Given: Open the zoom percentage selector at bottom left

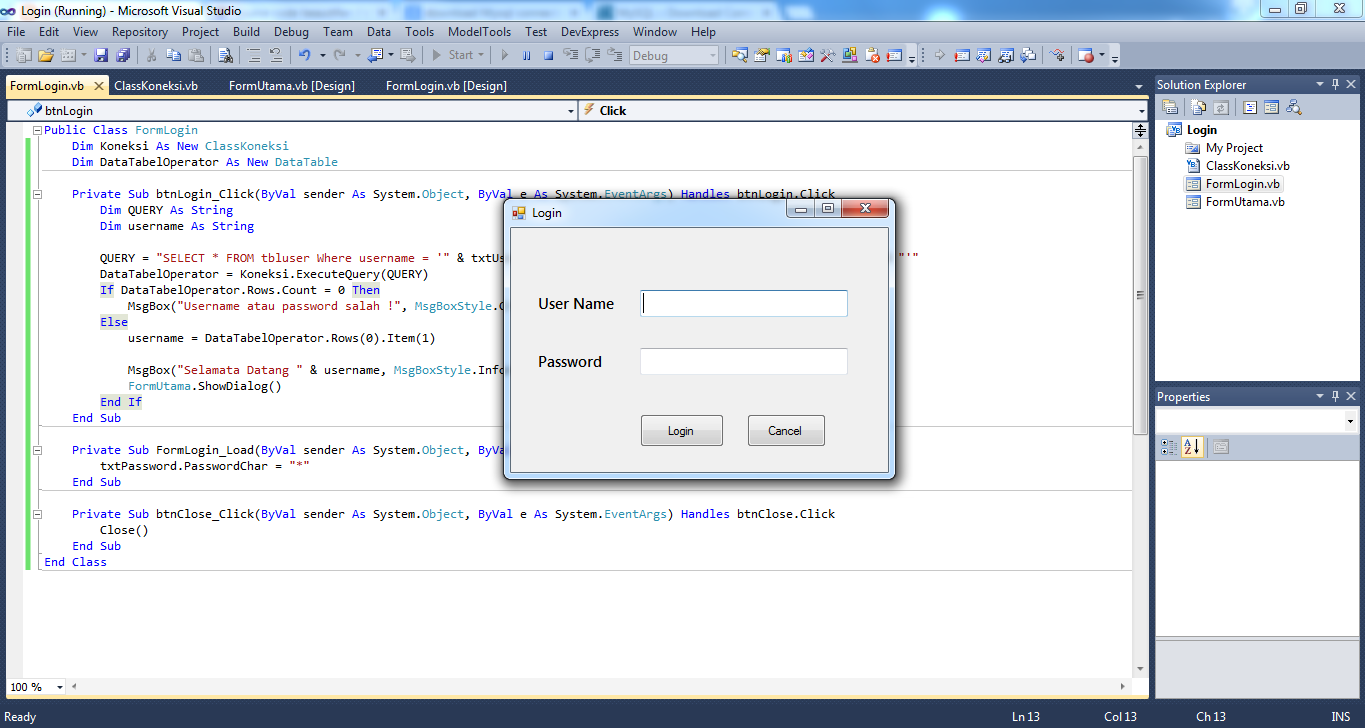Looking at the screenshot, I should point(36,687).
